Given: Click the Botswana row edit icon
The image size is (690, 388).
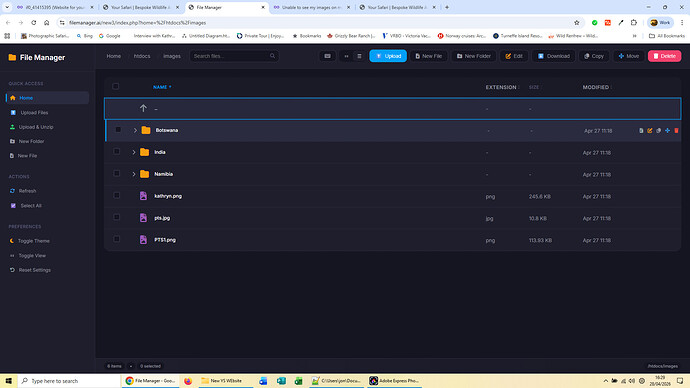Looking at the screenshot, I should [650, 131].
